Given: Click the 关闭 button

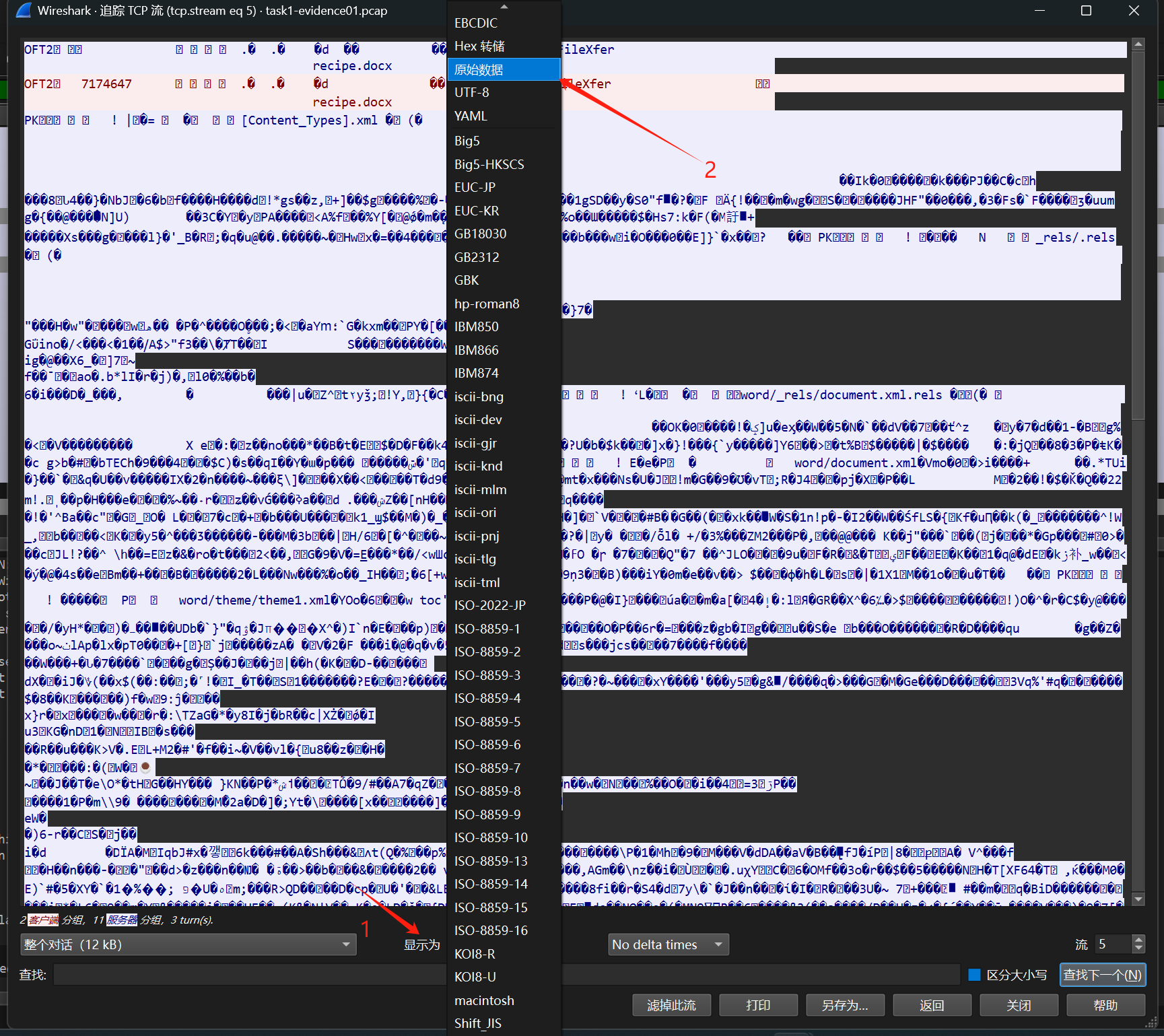Looking at the screenshot, I should [x=1019, y=1005].
